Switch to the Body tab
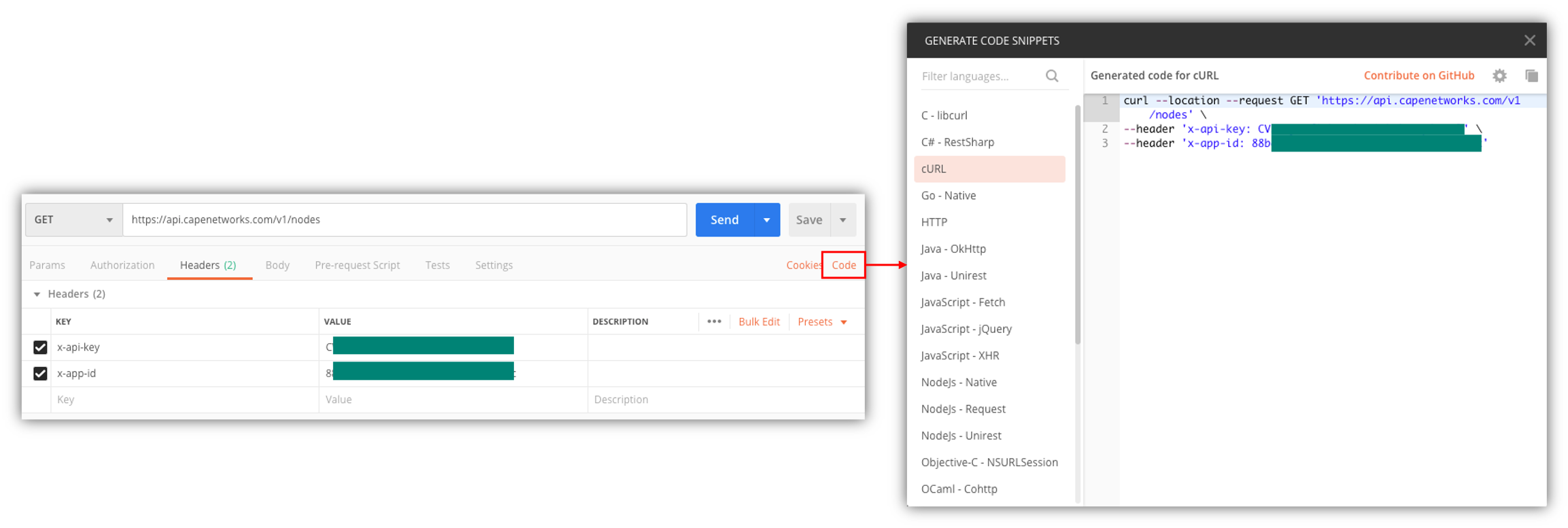1568x528 pixels. [x=277, y=265]
